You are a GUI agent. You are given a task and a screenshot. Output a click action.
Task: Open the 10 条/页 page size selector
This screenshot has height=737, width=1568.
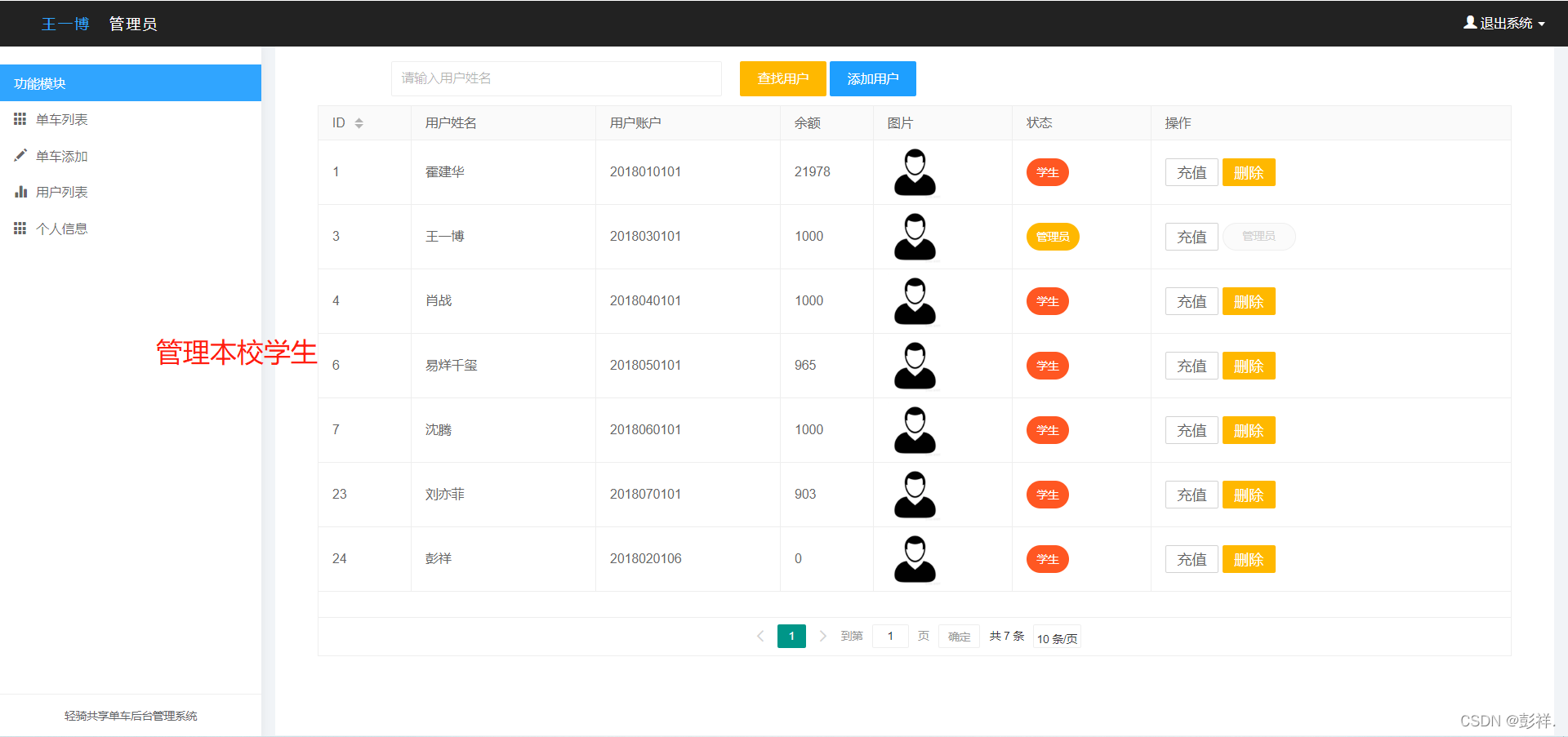(x=1058, y=637)
